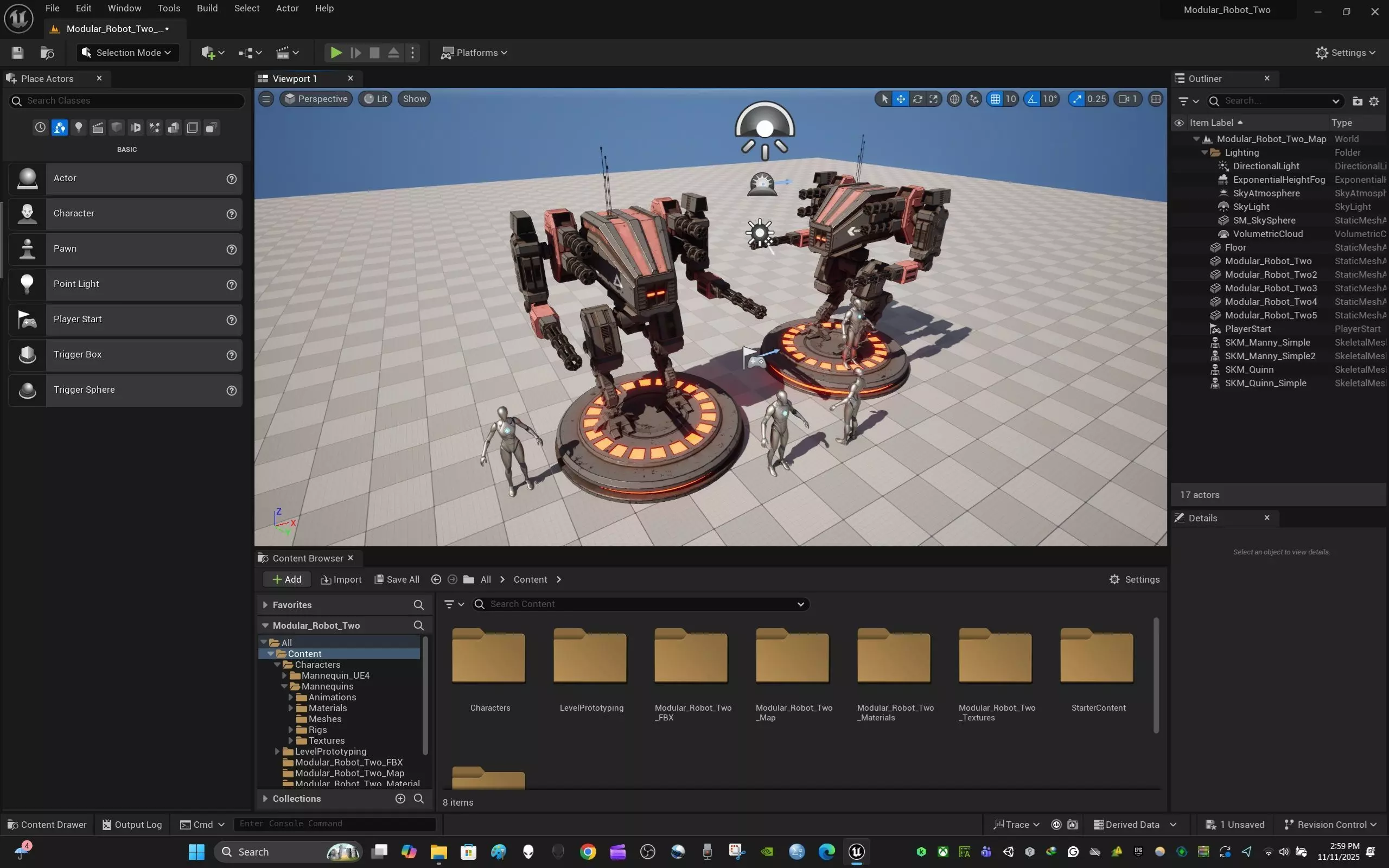Open the Blueprints dropdown in the toolbar

[x=250, y=53]
